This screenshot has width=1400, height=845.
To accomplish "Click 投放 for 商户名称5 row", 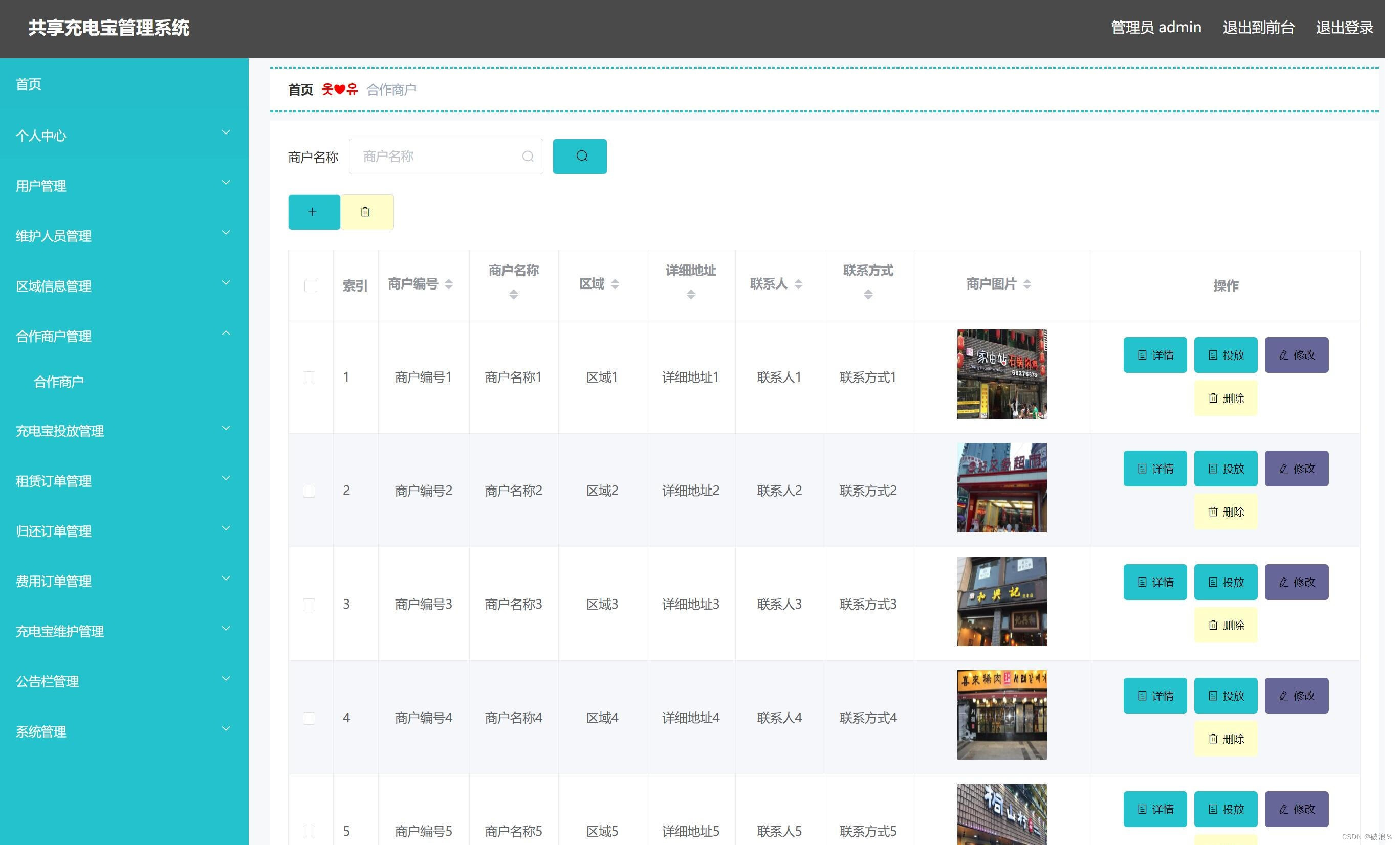I will click(x=1226, y=809).
